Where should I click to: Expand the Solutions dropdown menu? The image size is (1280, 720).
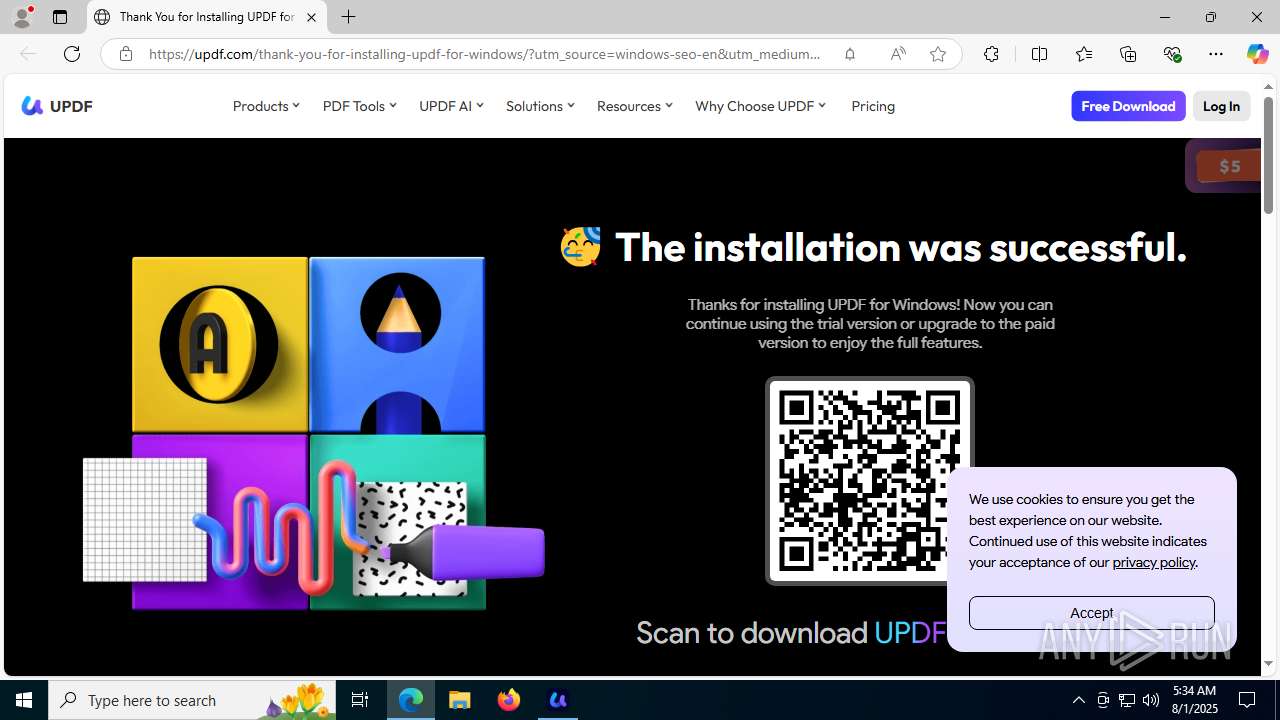540,106
